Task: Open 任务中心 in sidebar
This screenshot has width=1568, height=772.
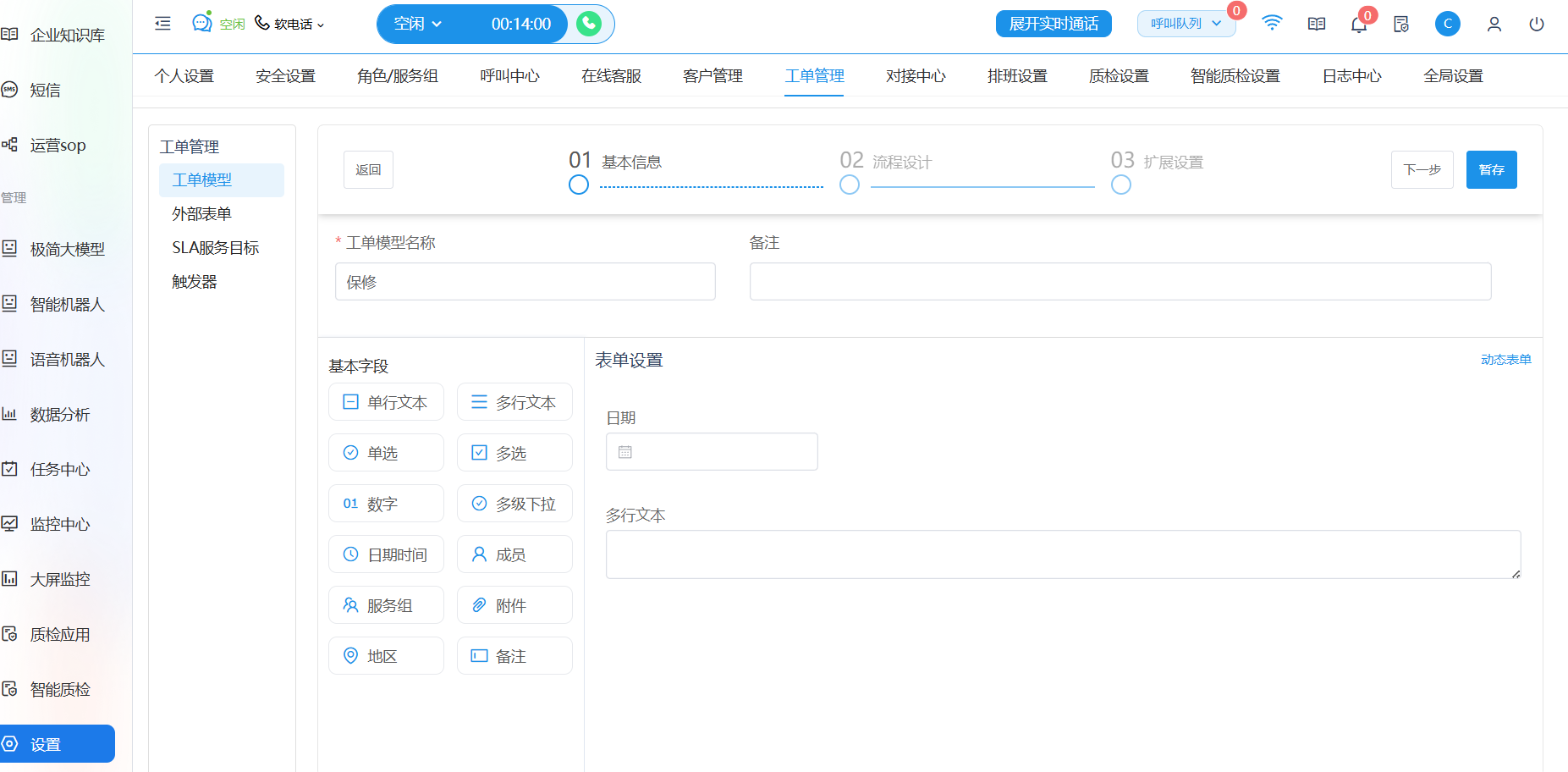Action: point(58,469)
